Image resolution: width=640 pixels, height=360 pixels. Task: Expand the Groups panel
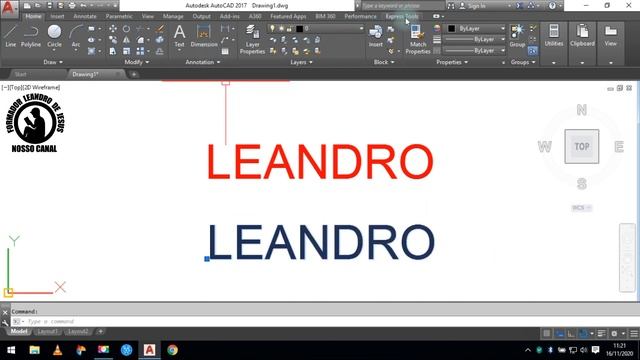pyautogui.click(x=523, y=62)
